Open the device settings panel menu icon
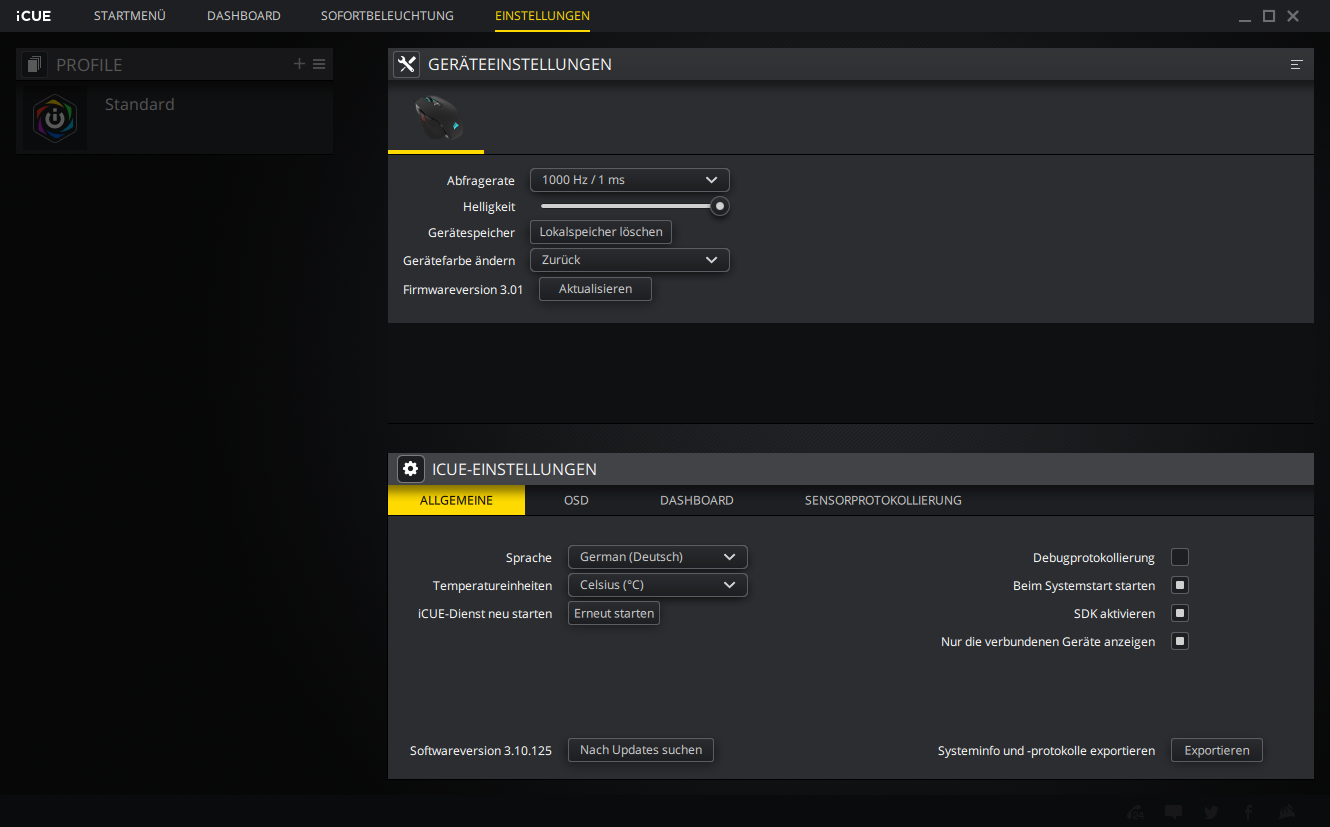Image resolution: width=1330 pixels, height=827 pixels. (x=1296, y=65)
